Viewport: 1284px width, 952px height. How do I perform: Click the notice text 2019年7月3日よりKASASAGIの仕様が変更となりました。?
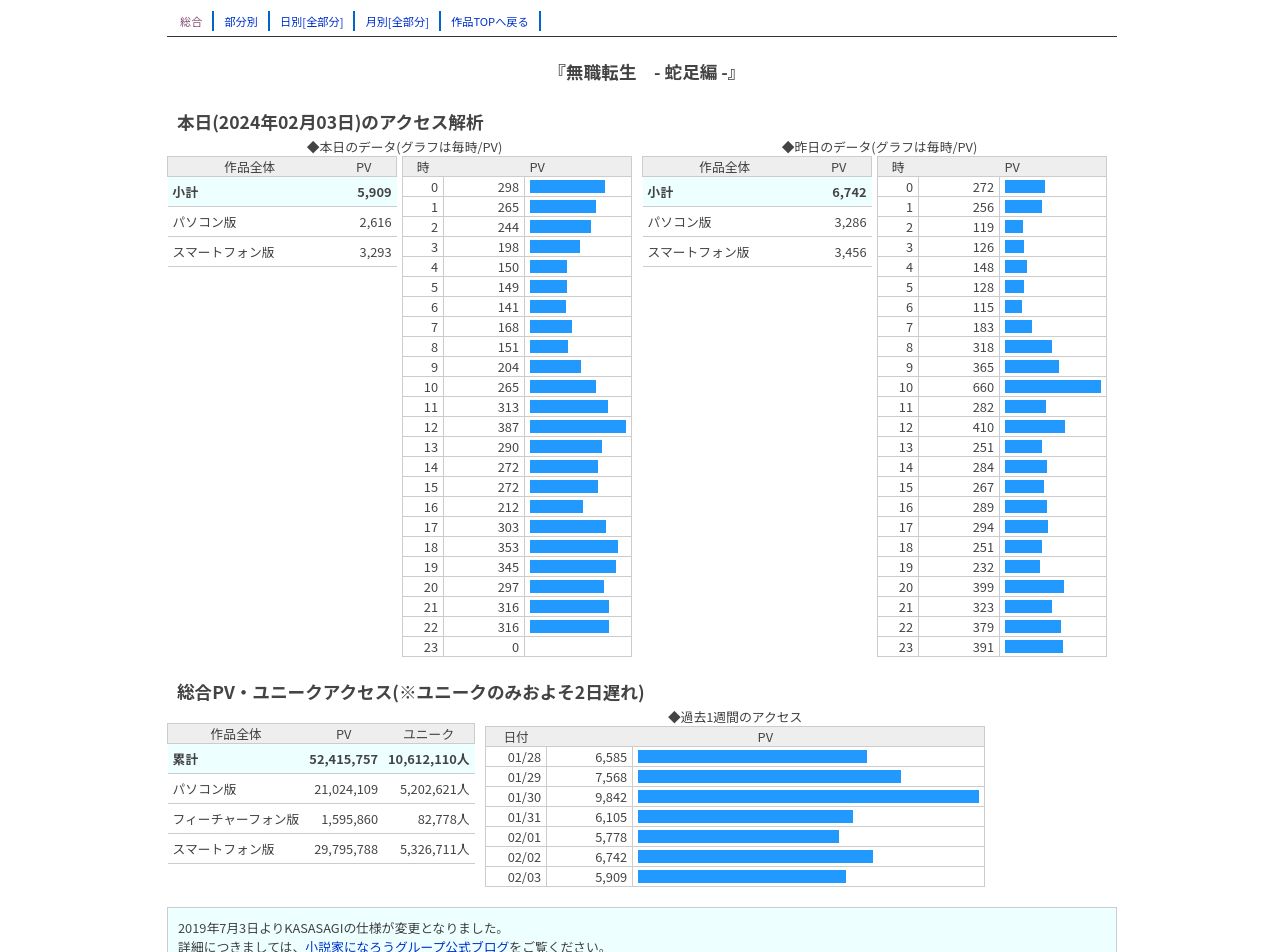[343, 928]
